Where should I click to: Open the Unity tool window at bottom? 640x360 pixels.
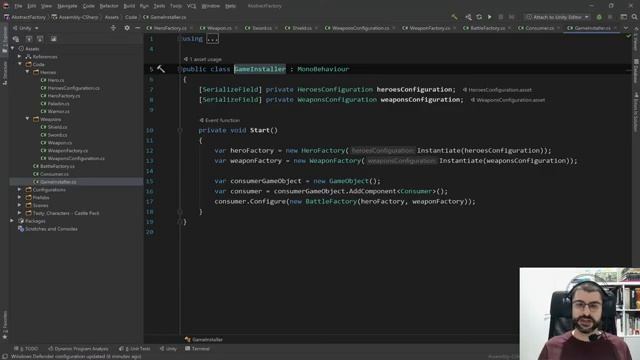[168, 349]
